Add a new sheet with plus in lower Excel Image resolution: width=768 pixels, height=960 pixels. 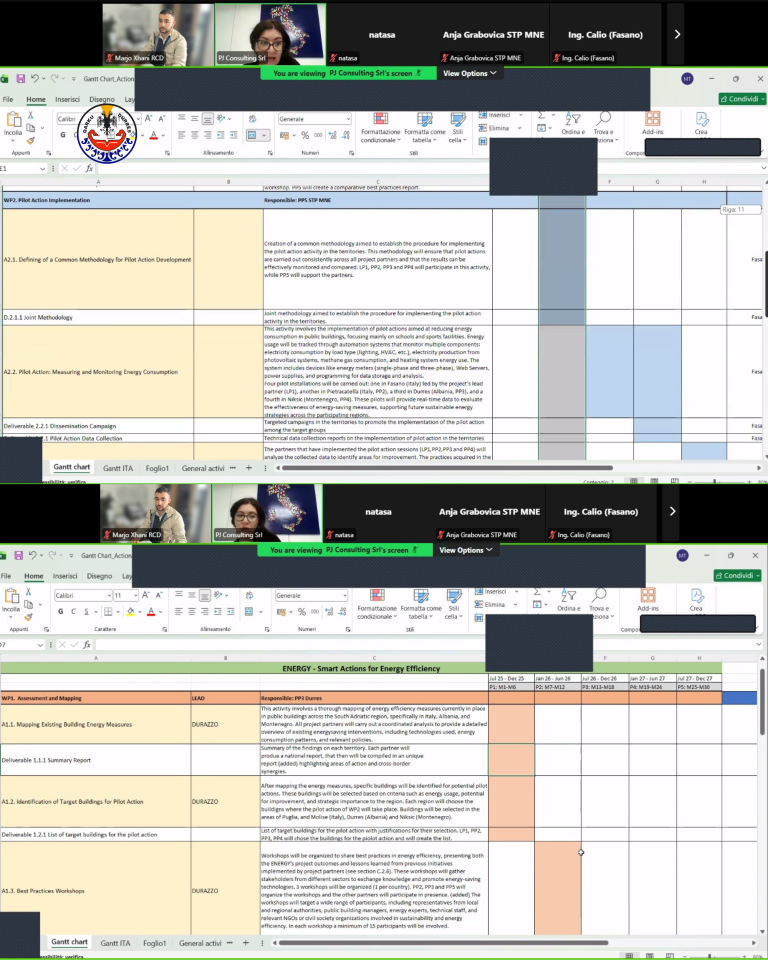246,943
